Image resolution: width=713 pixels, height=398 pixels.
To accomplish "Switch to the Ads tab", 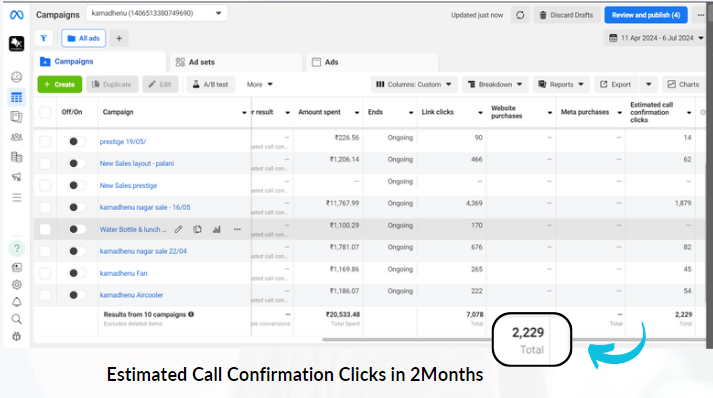I will tap(372, 62).
